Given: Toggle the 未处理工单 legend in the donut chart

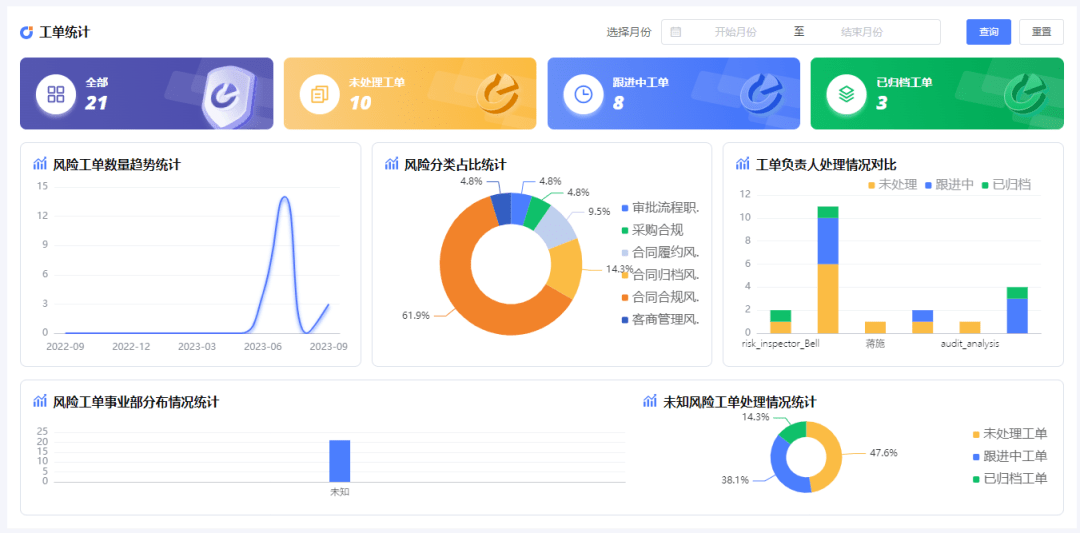Looking at the screenshot, I should coord(1010,434).
